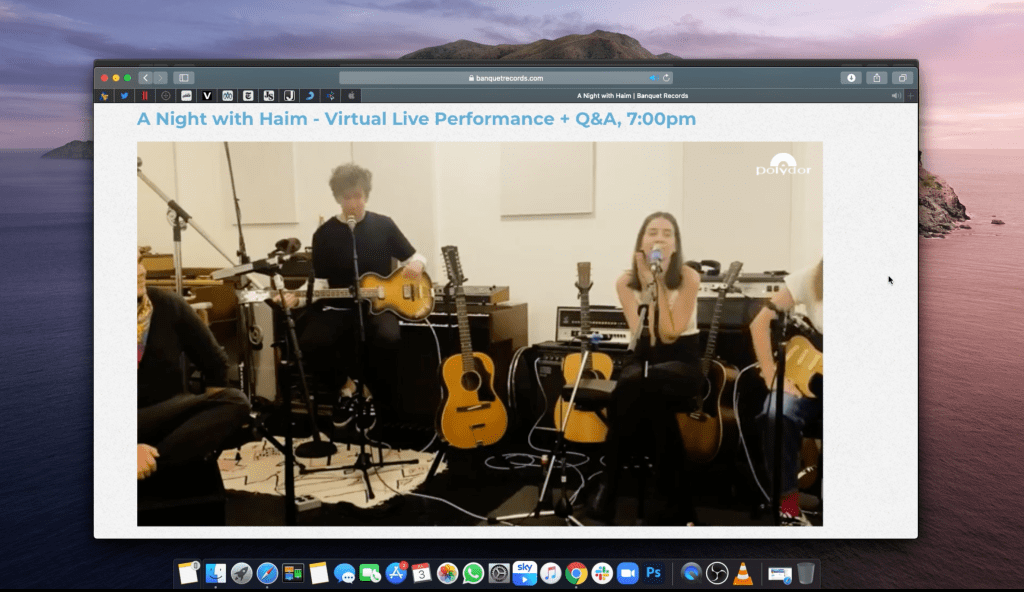
Task: Go back to the previous page
Action: coord(146,78)
